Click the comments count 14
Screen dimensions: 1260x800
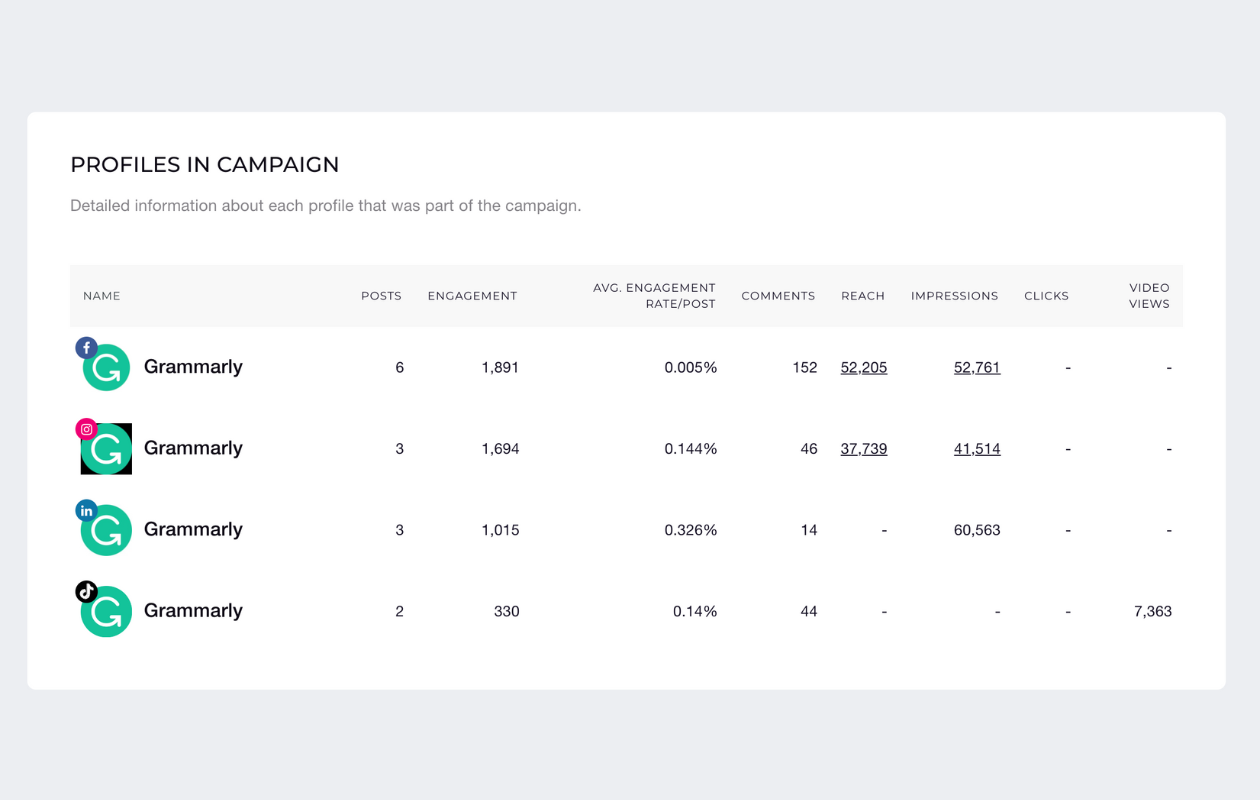[809, 530]
